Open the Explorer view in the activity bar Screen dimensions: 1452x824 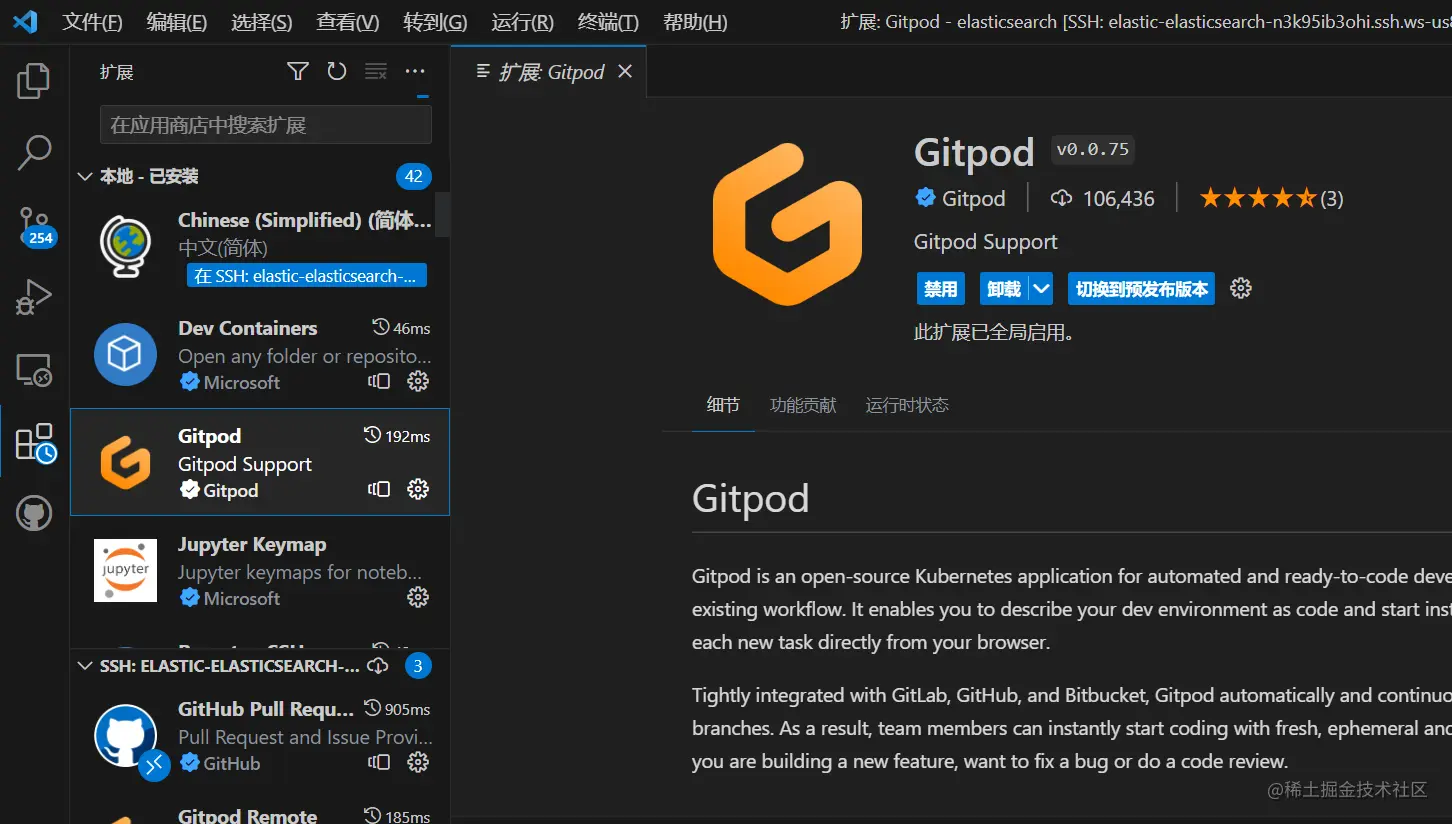click(33, 80)
